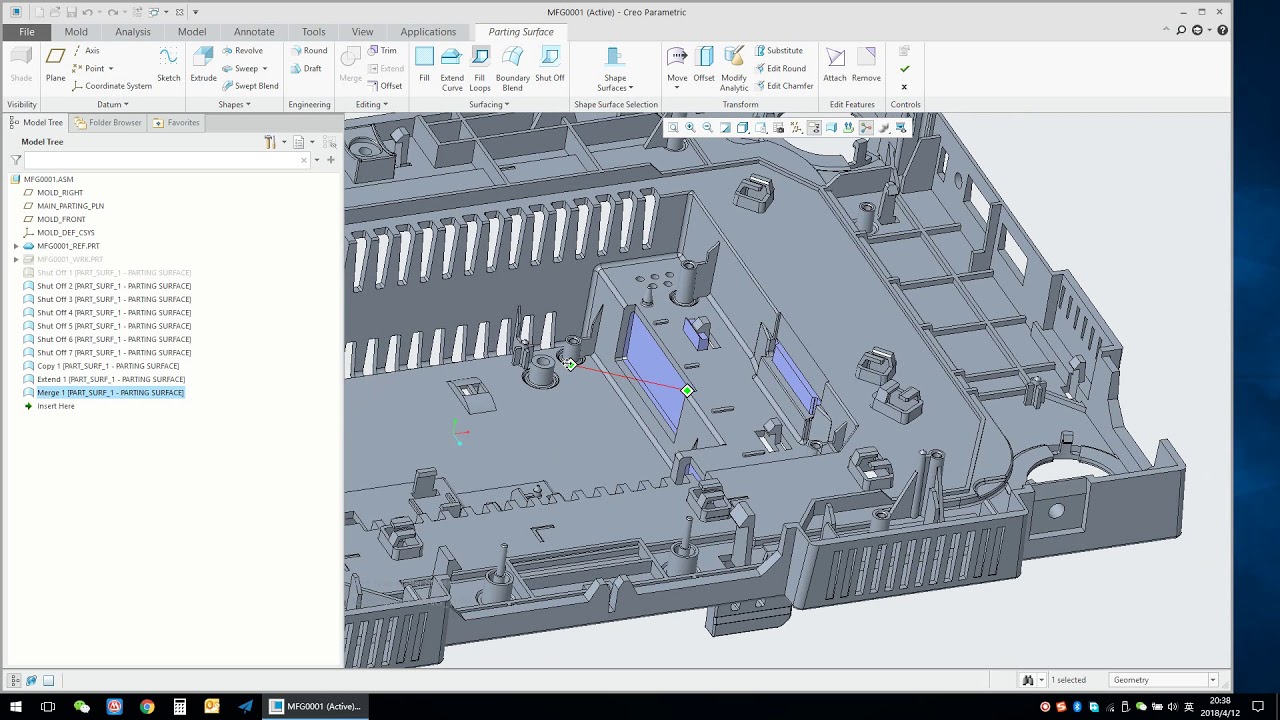Click the Creo taskbar button MFG0001
1280x720 pixels.
[316, 706]
